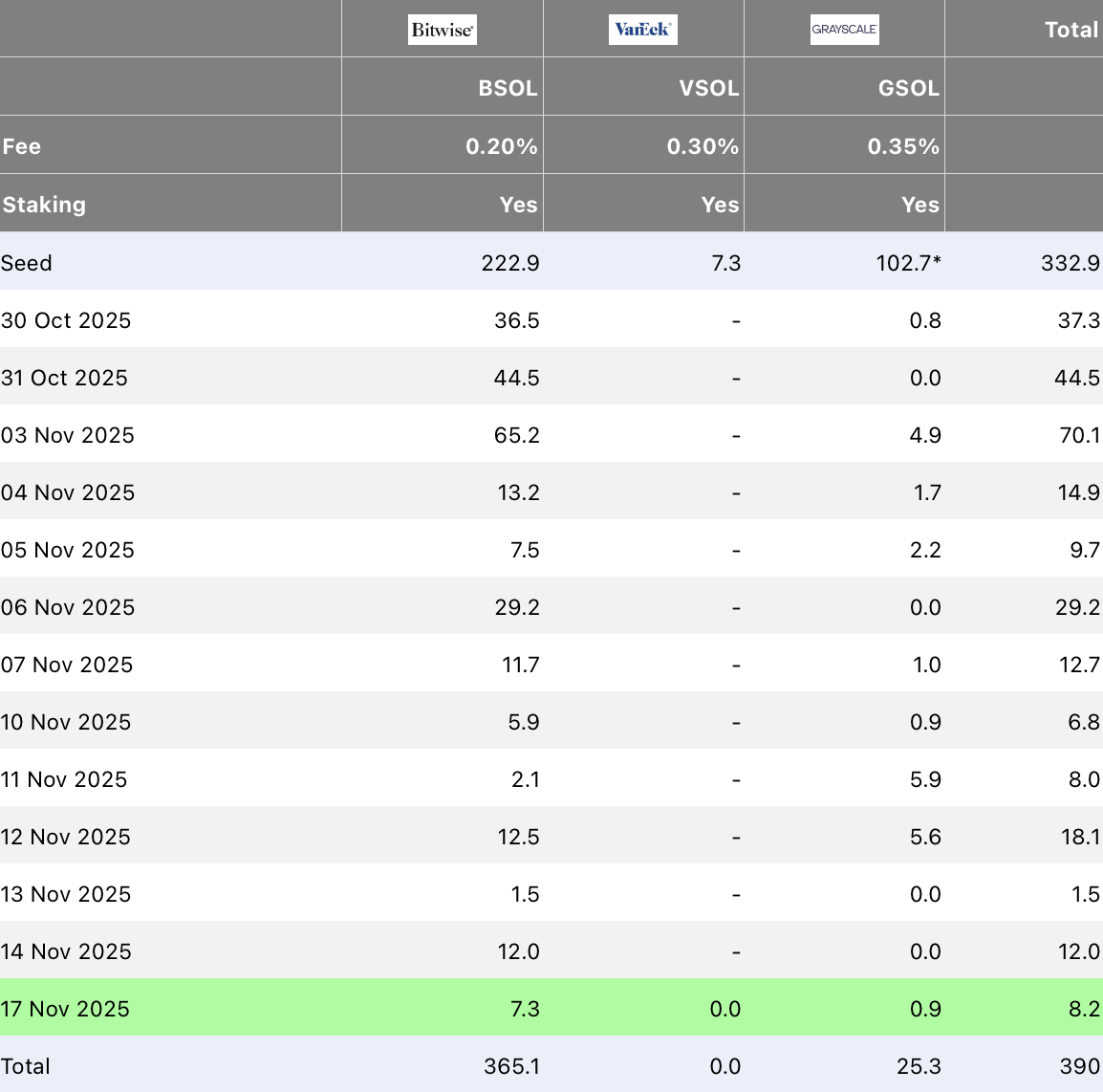The width and height of the screenshot is (1103, 1092).
Task: Select the BSOL ticker header
Action: (x=508, y=88)
